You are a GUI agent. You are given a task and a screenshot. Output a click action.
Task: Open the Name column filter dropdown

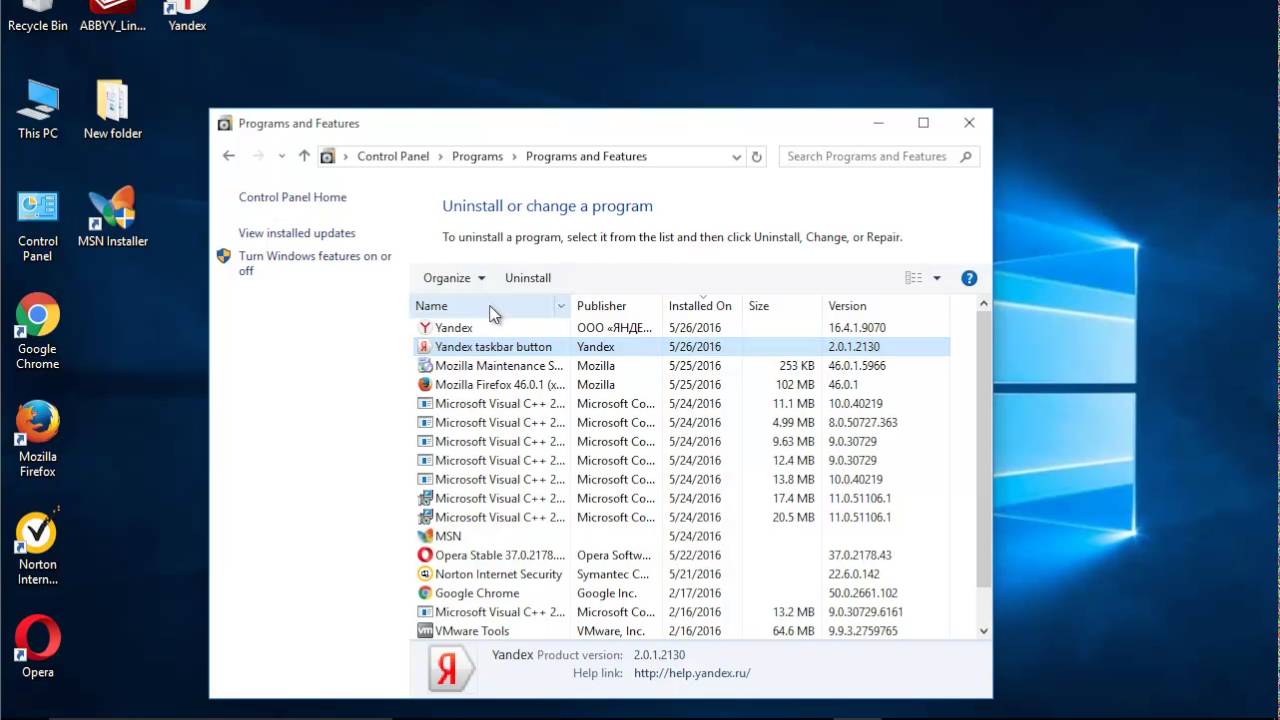(x=561, y=306)
